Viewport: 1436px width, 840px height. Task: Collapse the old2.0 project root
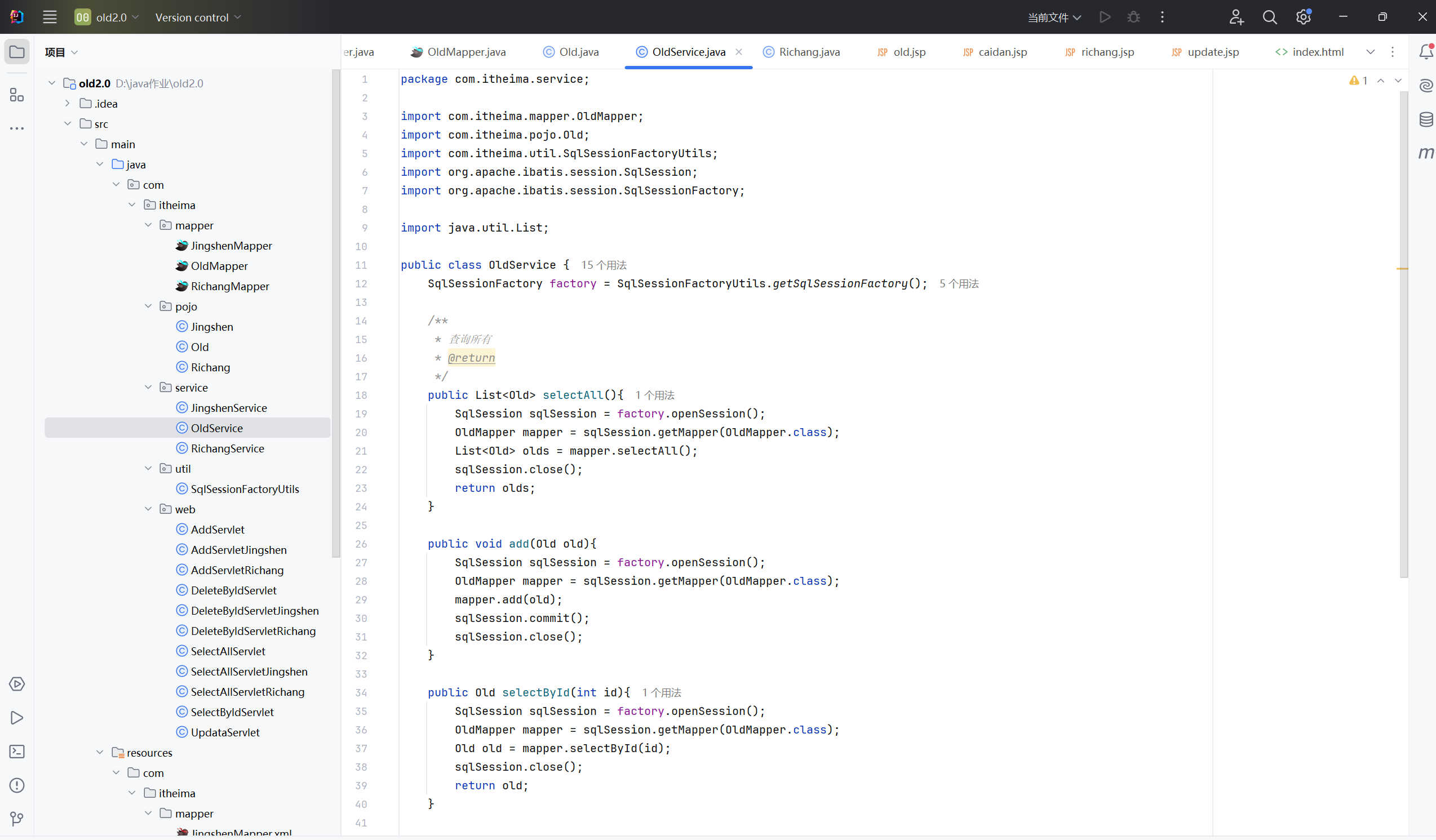pos(52,83)
